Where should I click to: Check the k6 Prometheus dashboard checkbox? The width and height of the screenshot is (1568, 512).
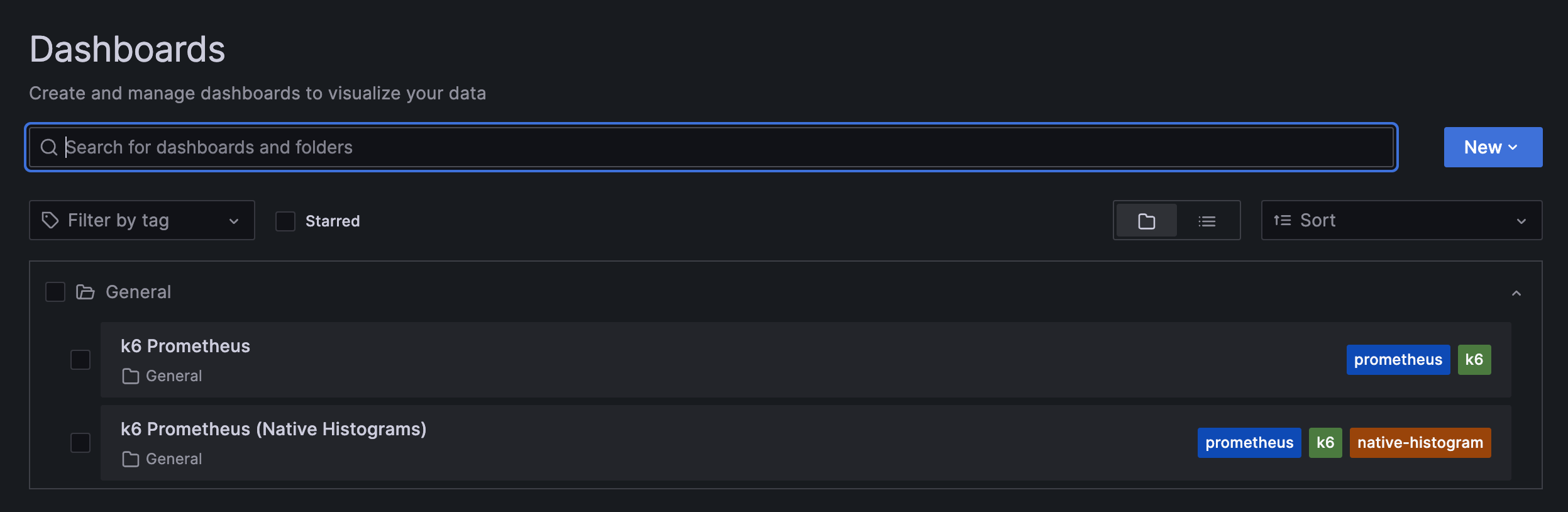coord(80,360)
